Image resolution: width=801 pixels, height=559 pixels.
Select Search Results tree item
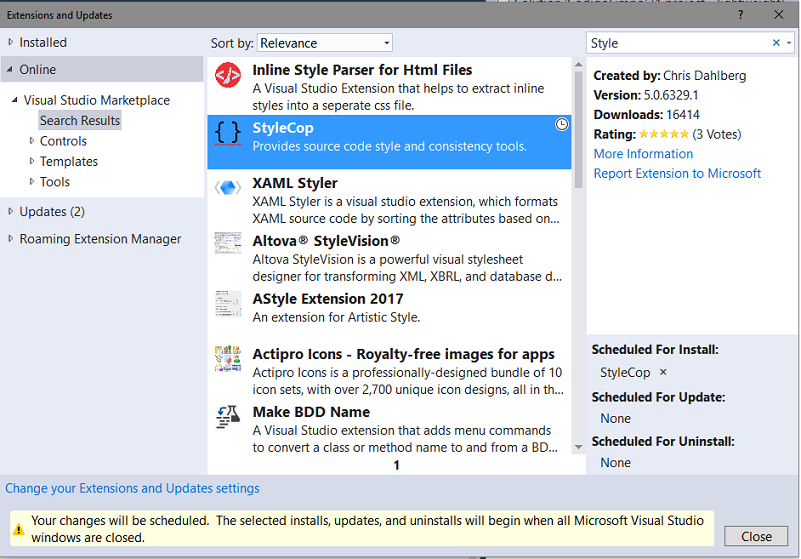(x=80, y=121)
